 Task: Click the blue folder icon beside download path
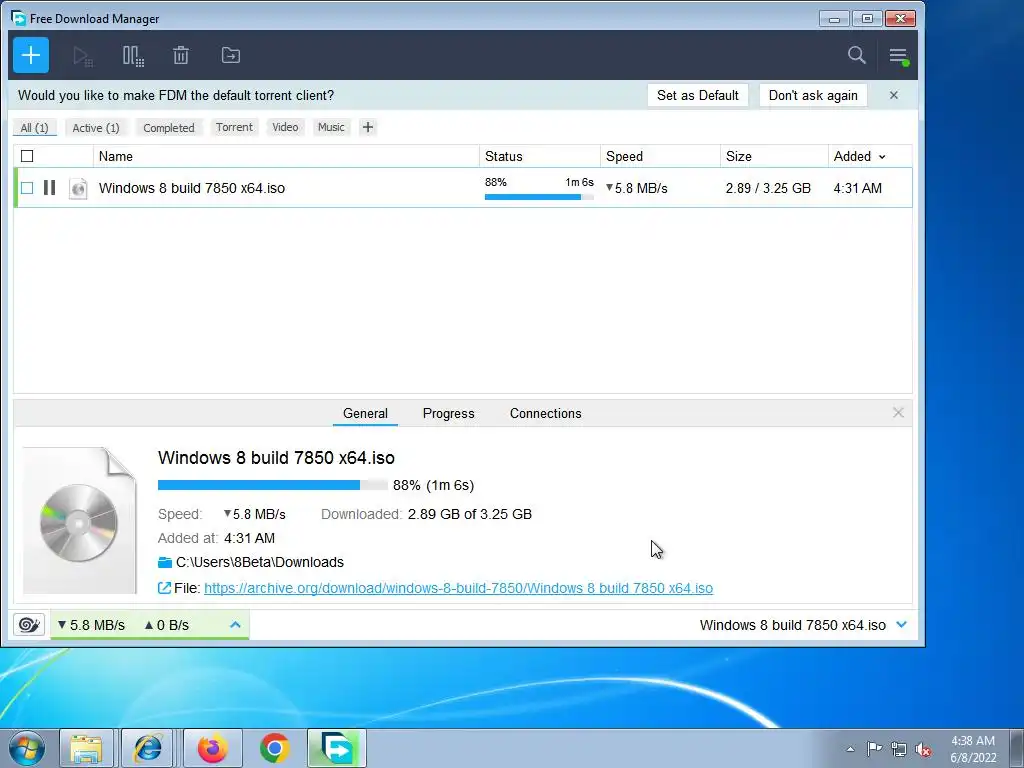165,562
